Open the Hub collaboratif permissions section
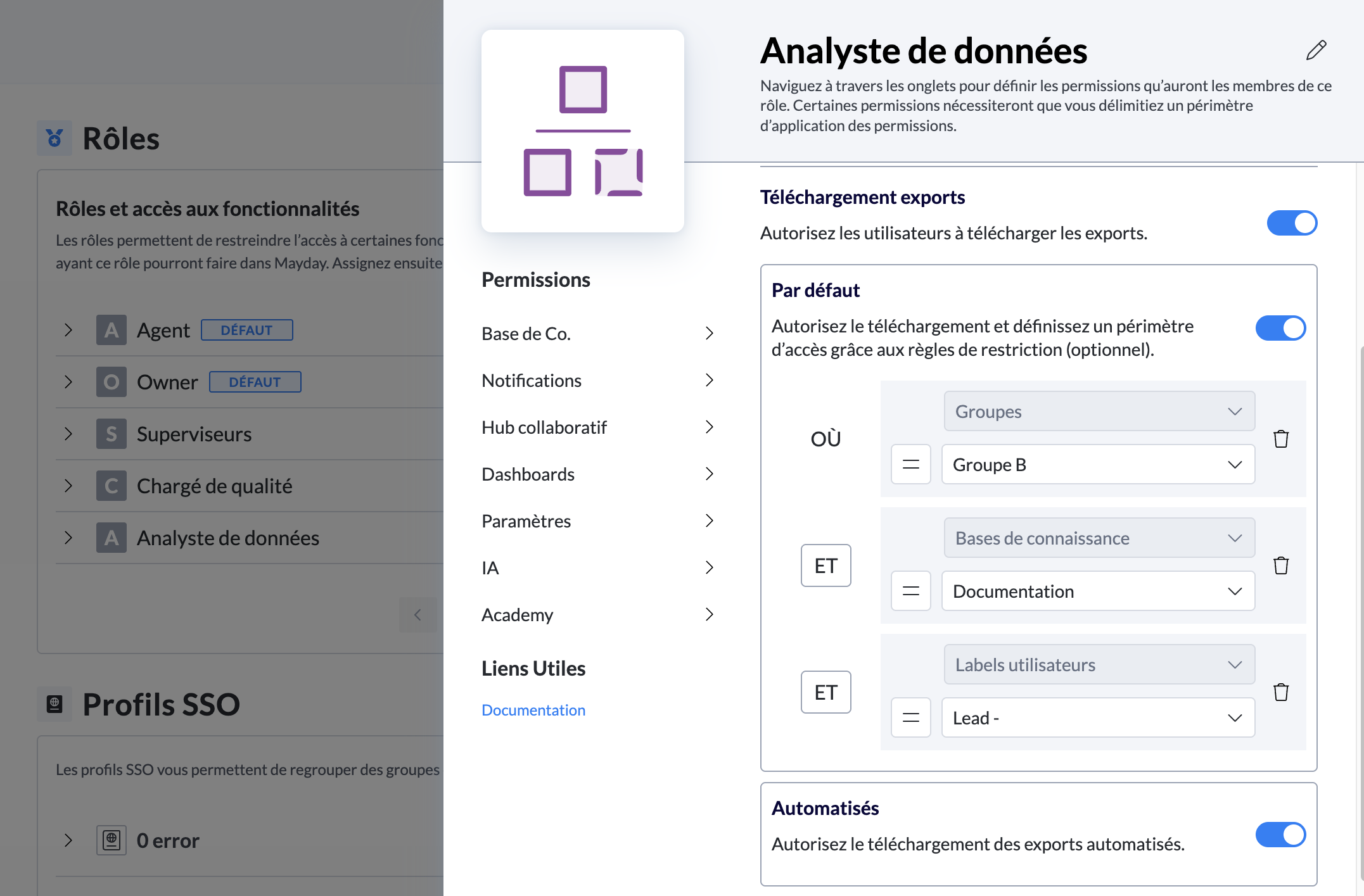This screenshot has height=896, width=1364. (x=597, y=427)
